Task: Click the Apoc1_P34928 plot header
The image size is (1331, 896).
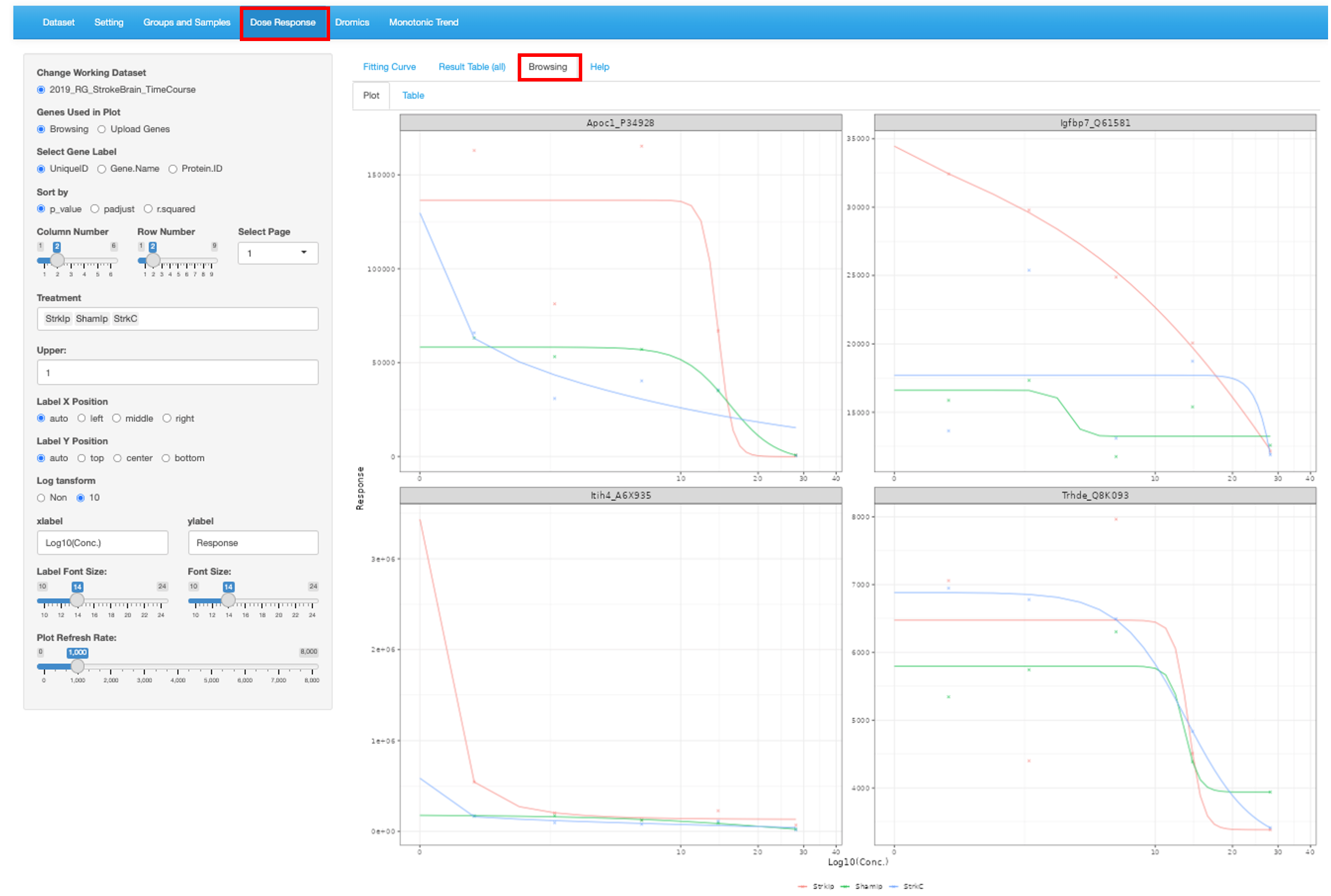Action: tap(620, 123)
